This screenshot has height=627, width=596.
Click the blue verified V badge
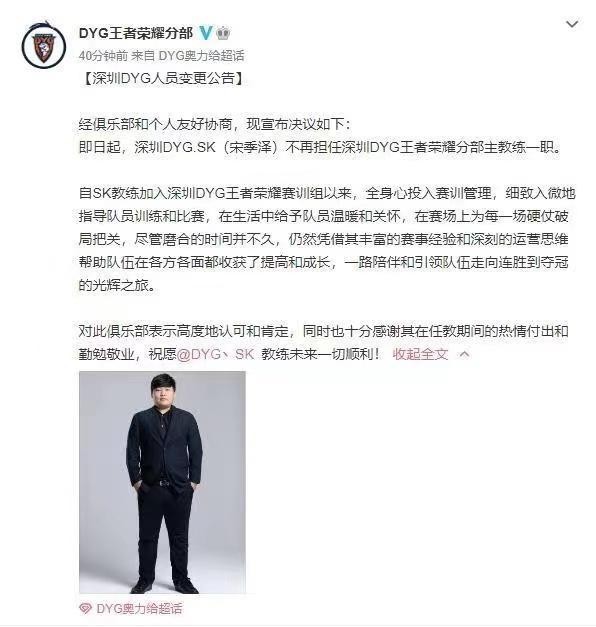(205, 33)
